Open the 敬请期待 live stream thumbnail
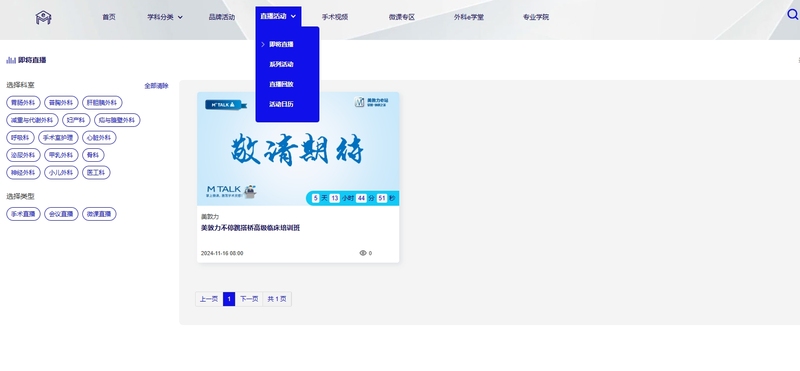Image resolution: width=800 pixels, height=371 pixels. [298, 149]
